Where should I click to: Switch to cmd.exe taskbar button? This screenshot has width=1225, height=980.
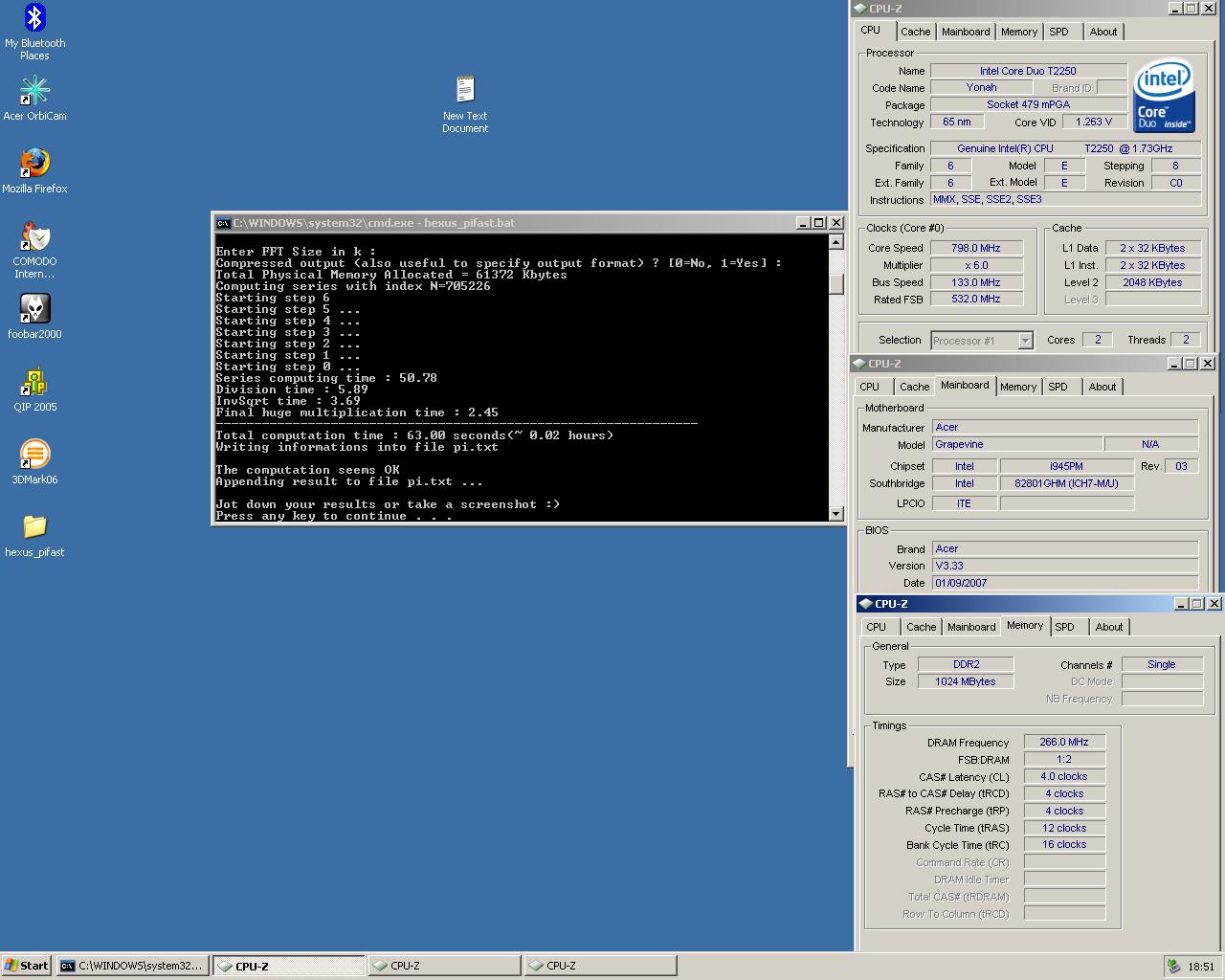click(x=132, y=966)
